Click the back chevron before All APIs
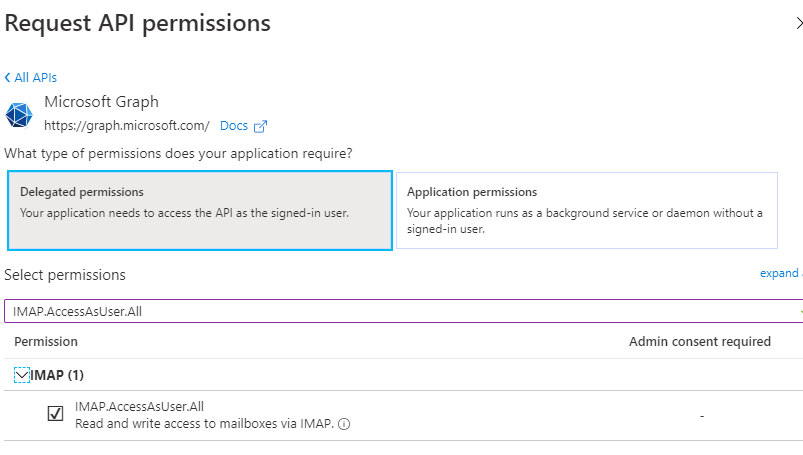 (x=7, y=77)
